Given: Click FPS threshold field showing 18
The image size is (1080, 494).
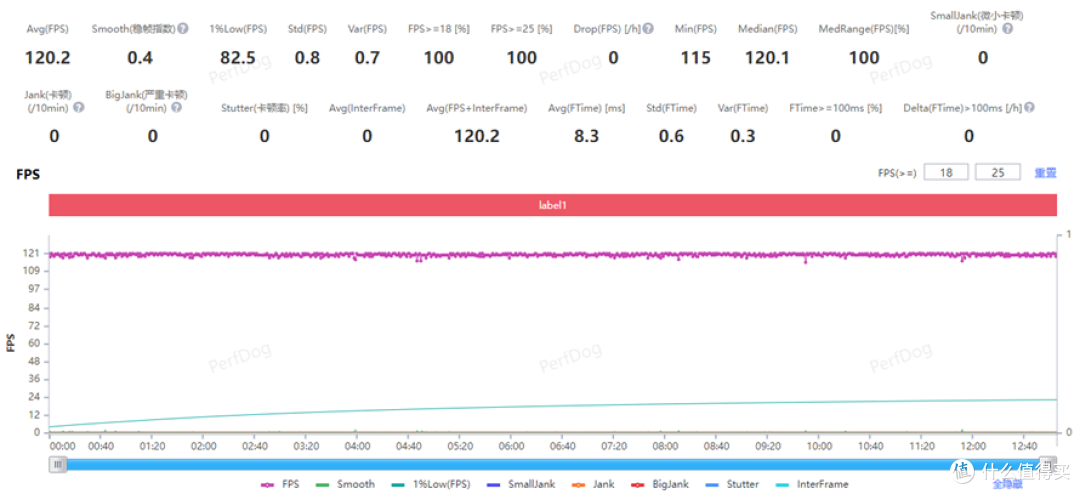Looking at the screenshot, I should pyautogui.click(x=945, y=172).
